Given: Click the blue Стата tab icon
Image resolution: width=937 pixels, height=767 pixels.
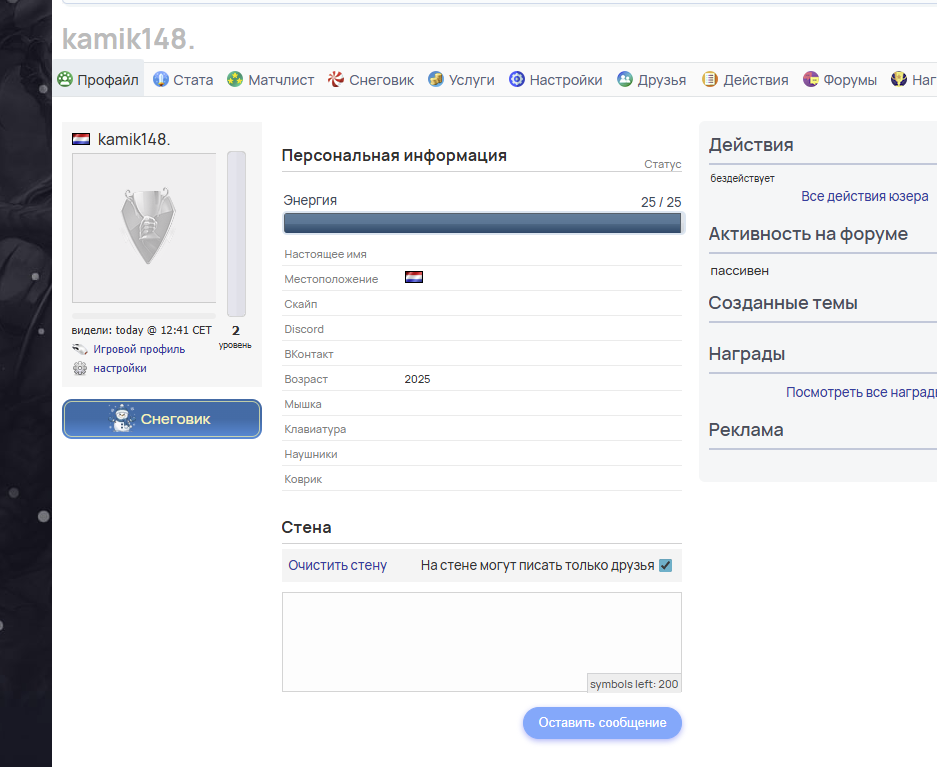Looking at the screenshot, I should pos(161,79).
